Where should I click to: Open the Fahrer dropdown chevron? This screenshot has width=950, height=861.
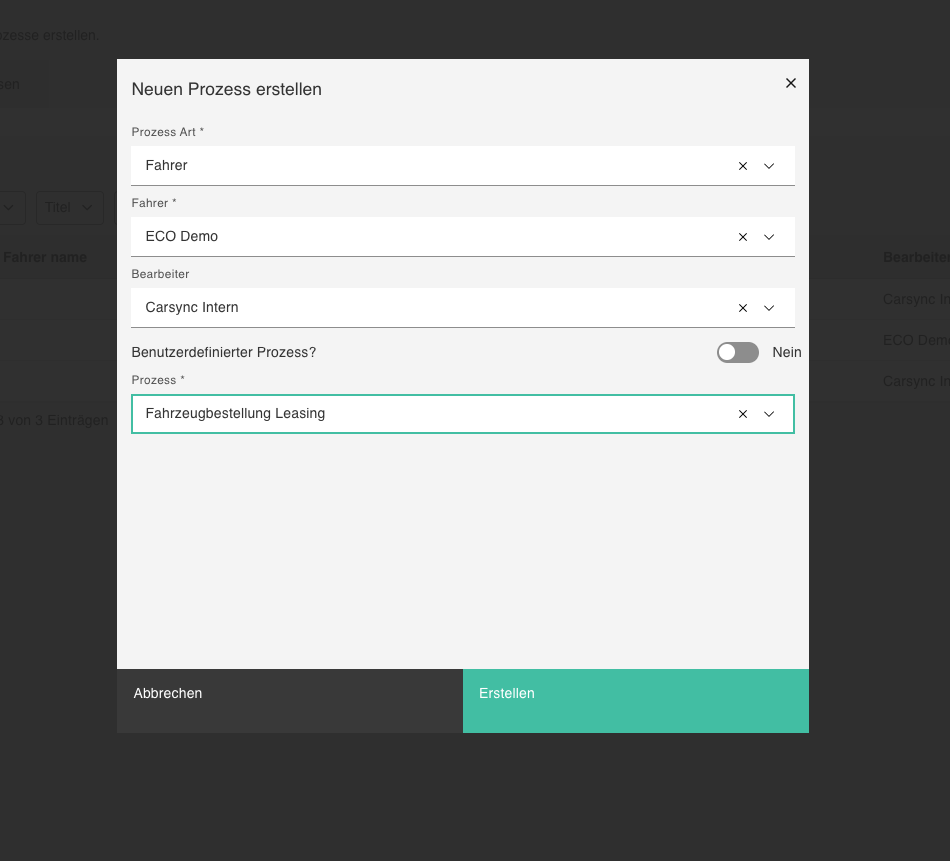(769, 237)
